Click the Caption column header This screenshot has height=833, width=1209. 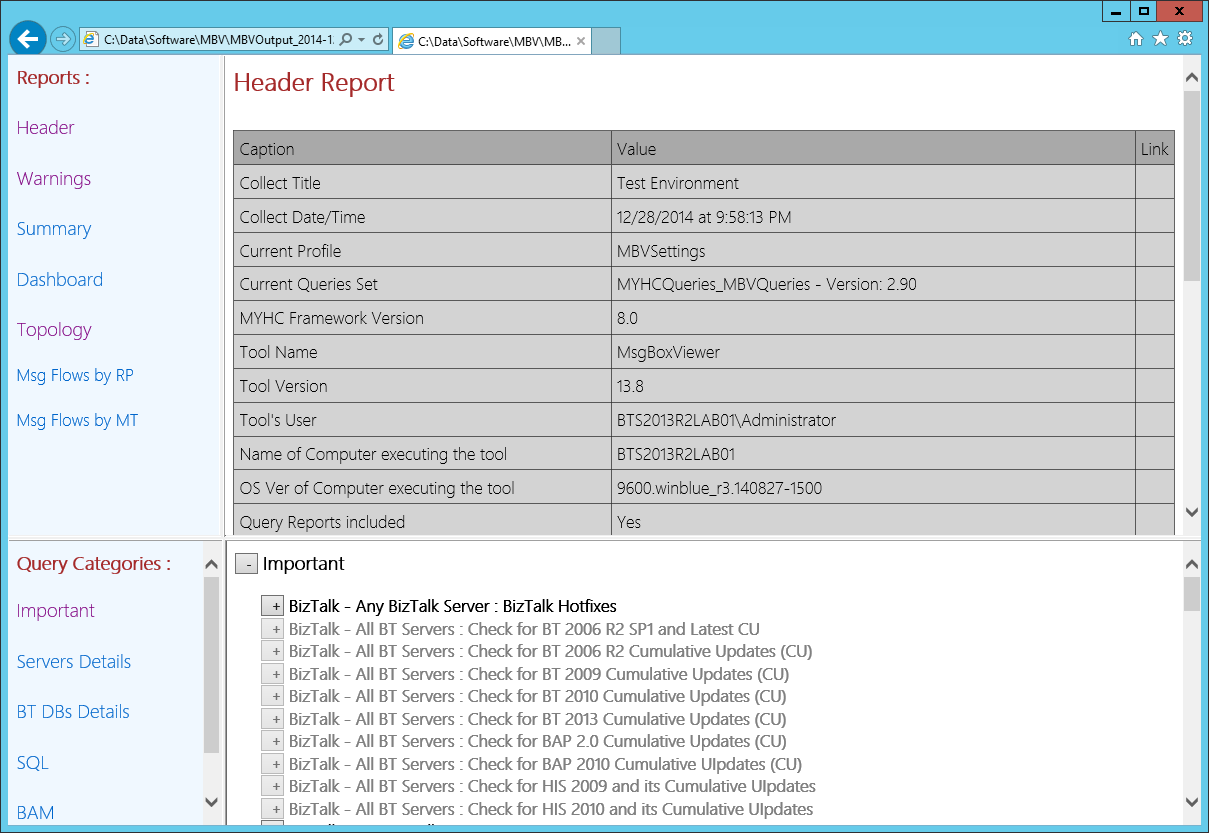click(x=422, y=148)
